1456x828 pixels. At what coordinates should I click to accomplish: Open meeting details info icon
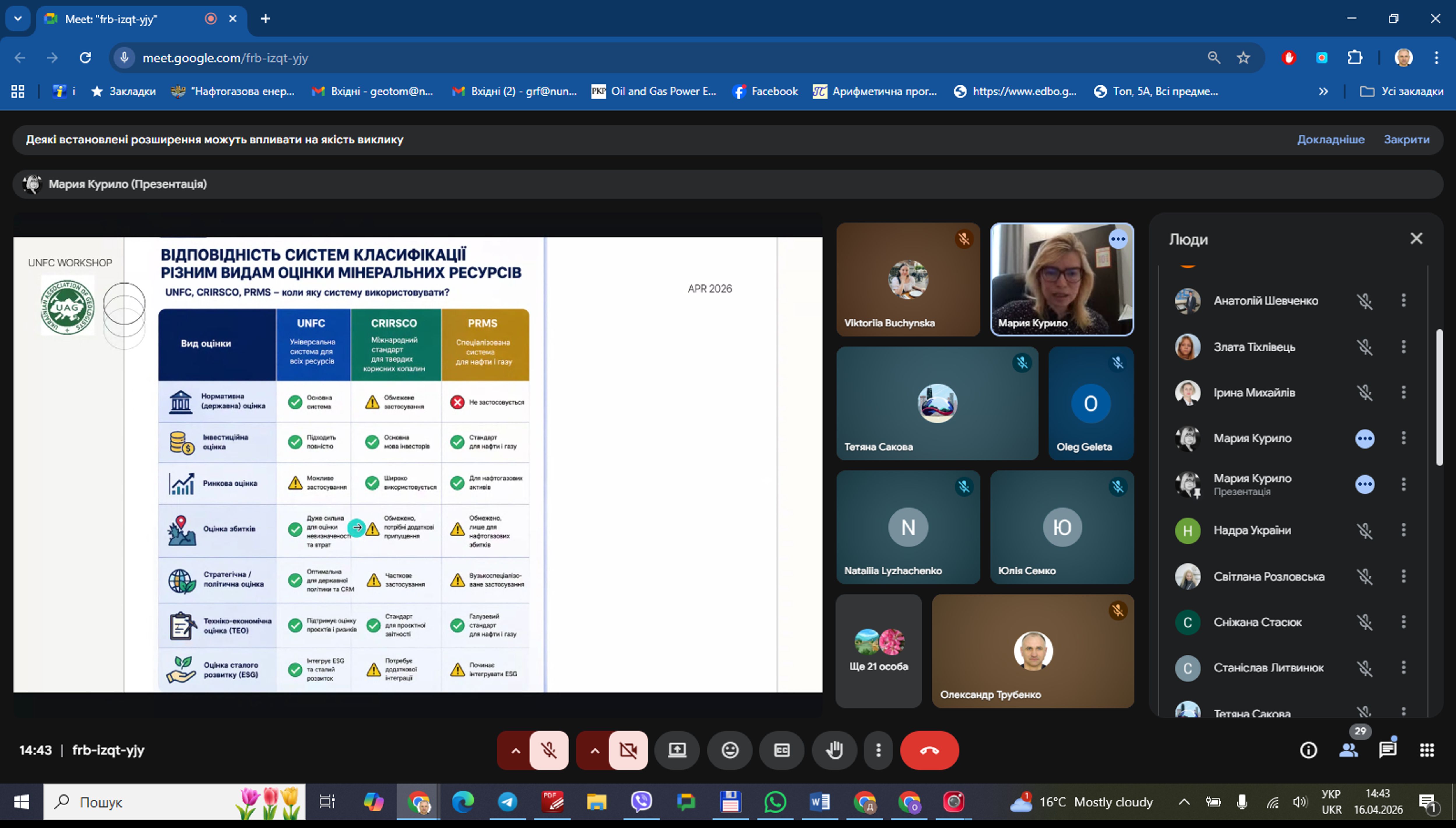[x=1309, y=750]
